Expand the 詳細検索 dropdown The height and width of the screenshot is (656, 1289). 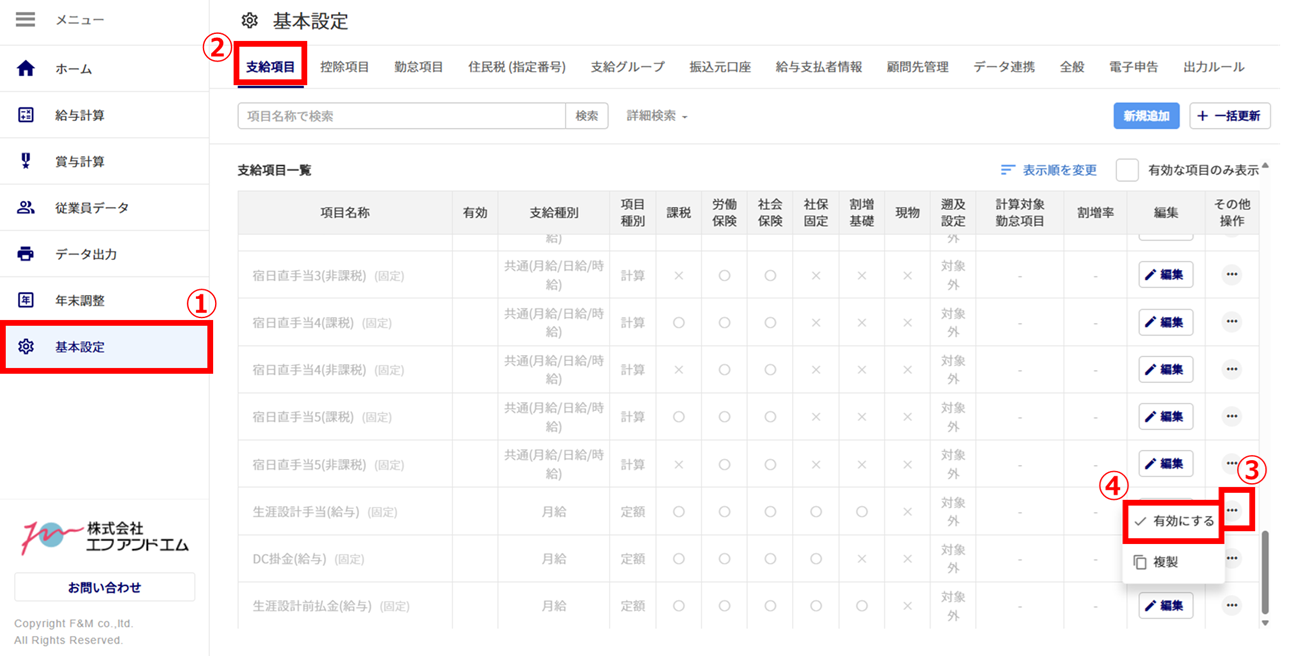tap(657, 116)
